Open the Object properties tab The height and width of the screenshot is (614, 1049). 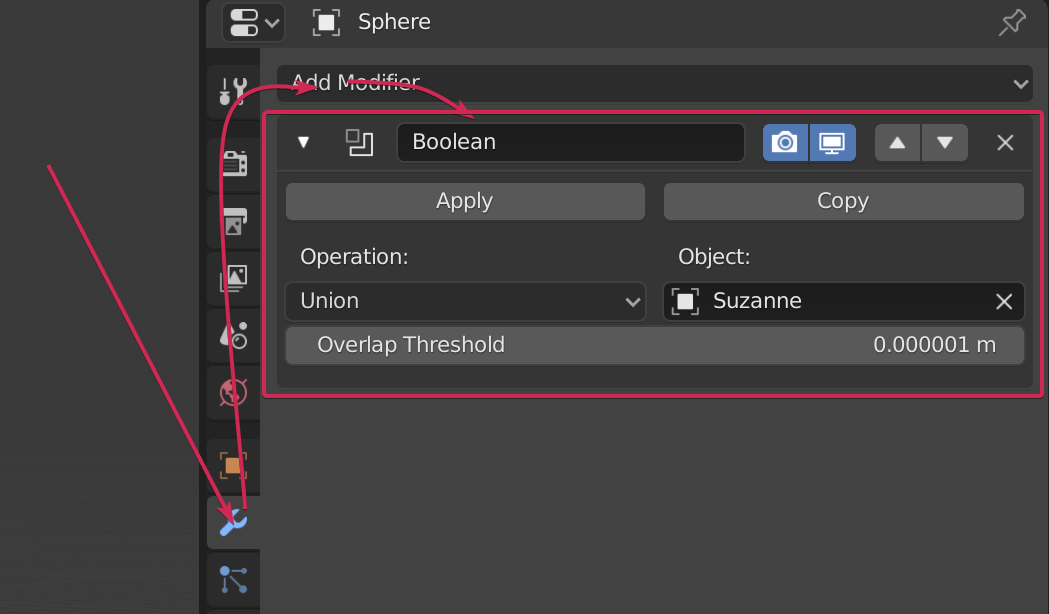pyautogui.click(x=232, y=464)
